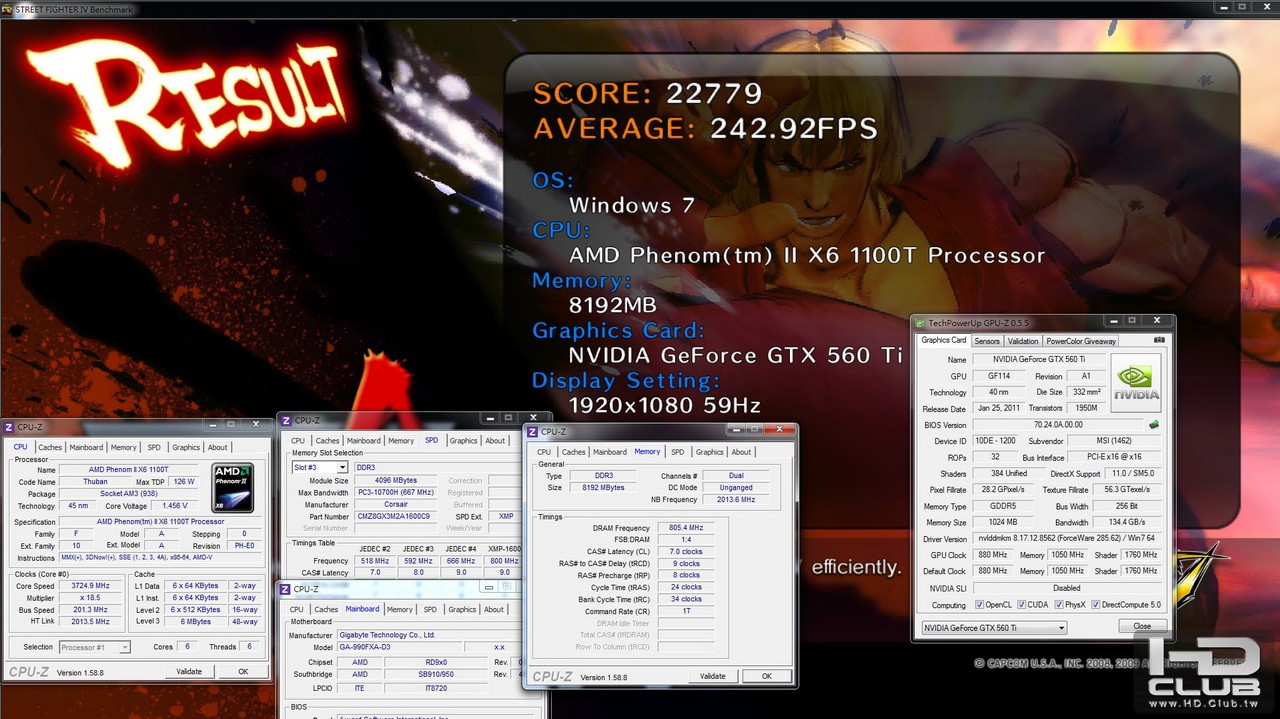Click the Southbridge value SB910/950
This screenshot has width=1280, height=719.
[436, 674]
